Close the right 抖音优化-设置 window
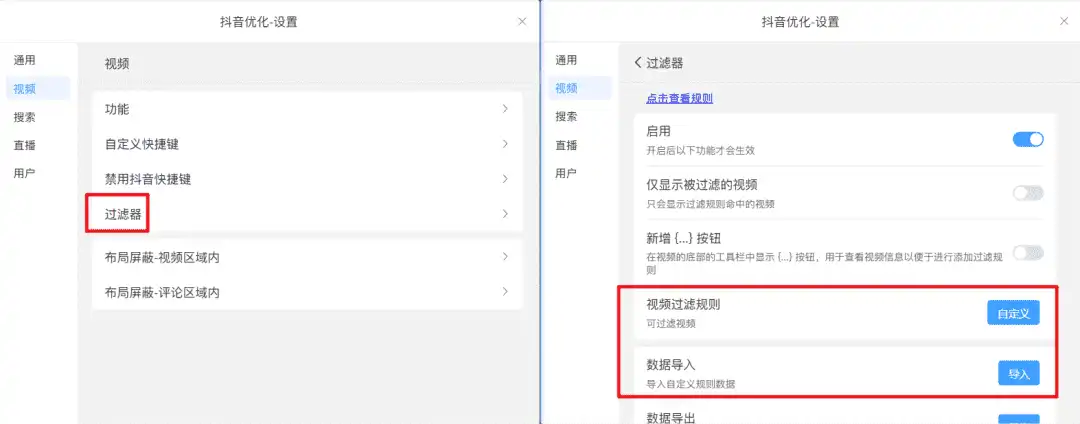The width and height of the screenshot is (1080, 424). (1064, 21)
